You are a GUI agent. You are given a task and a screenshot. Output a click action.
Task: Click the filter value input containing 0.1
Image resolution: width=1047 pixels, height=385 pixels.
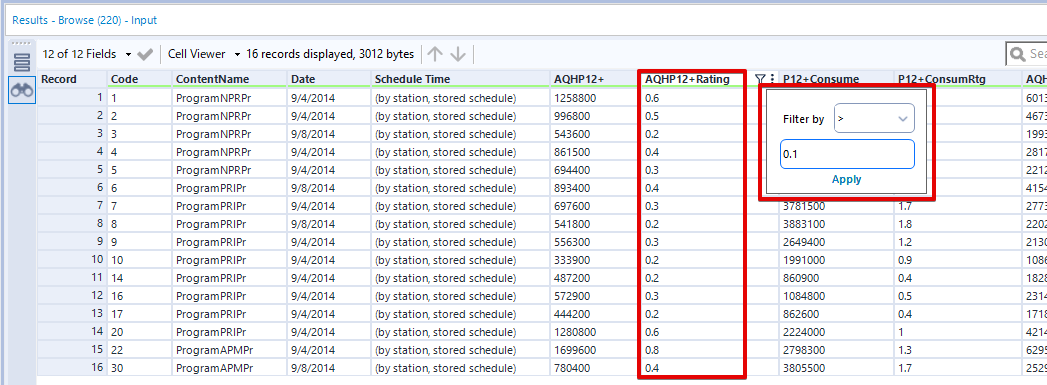click(847, 154)
